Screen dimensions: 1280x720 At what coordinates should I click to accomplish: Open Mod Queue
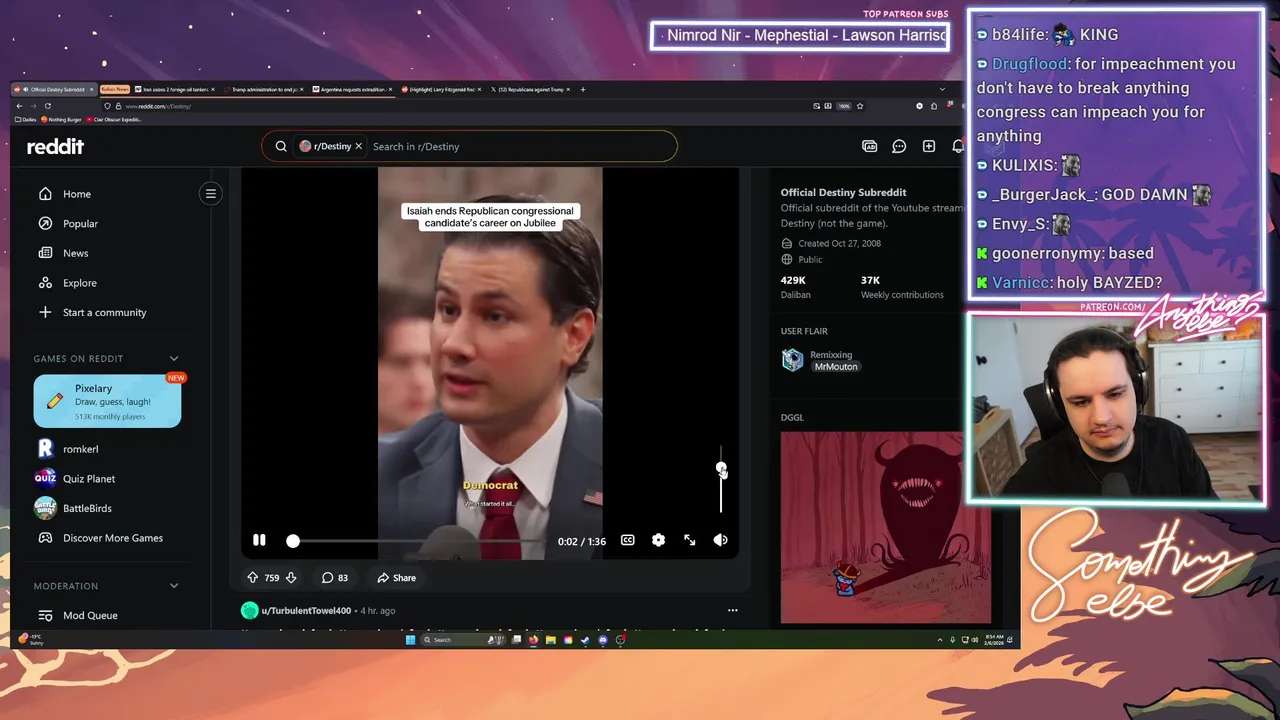pyautogui.click(x=90, y=615)
